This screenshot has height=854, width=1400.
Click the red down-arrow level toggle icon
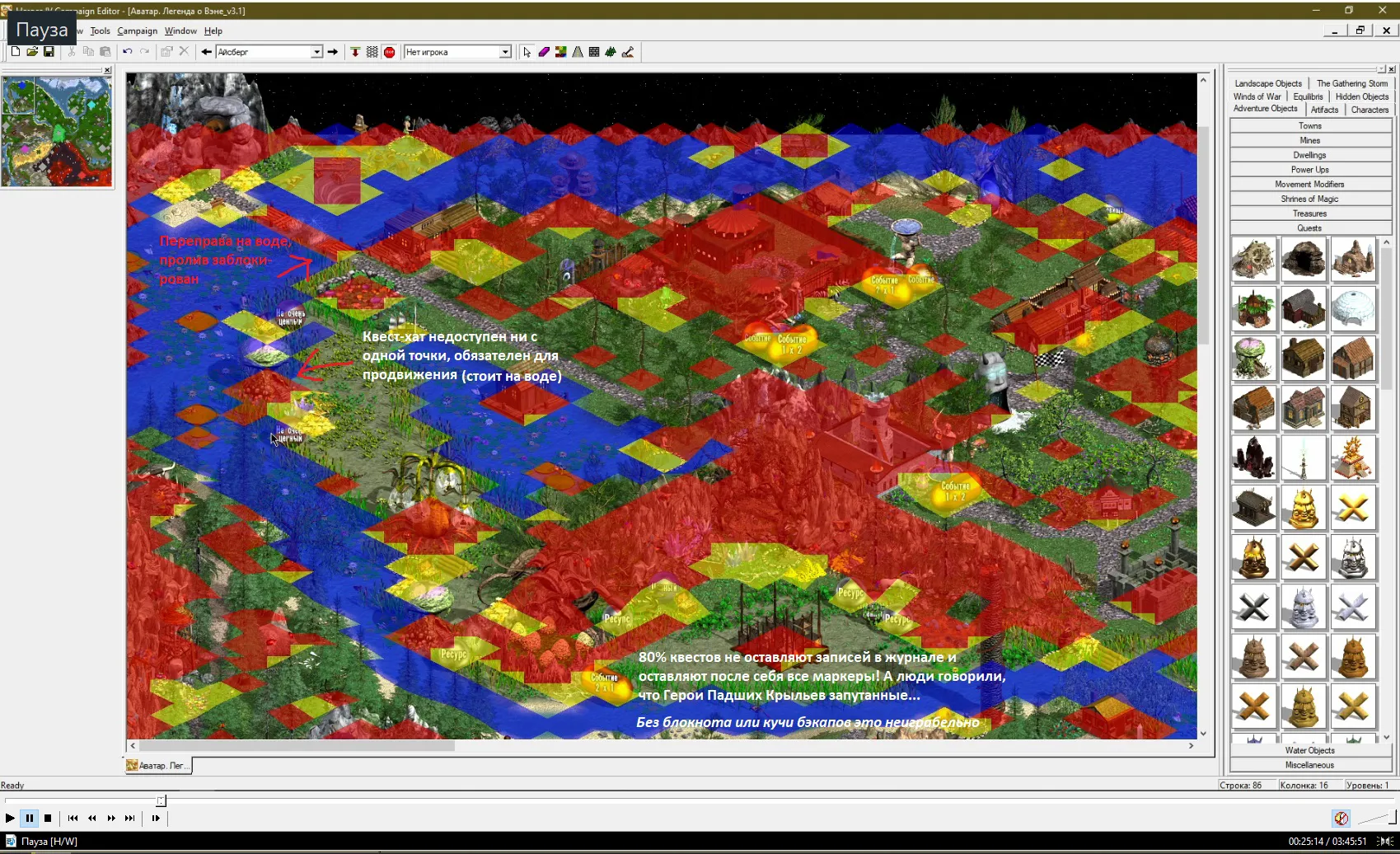pyautogui.click(x=355, y=52)
